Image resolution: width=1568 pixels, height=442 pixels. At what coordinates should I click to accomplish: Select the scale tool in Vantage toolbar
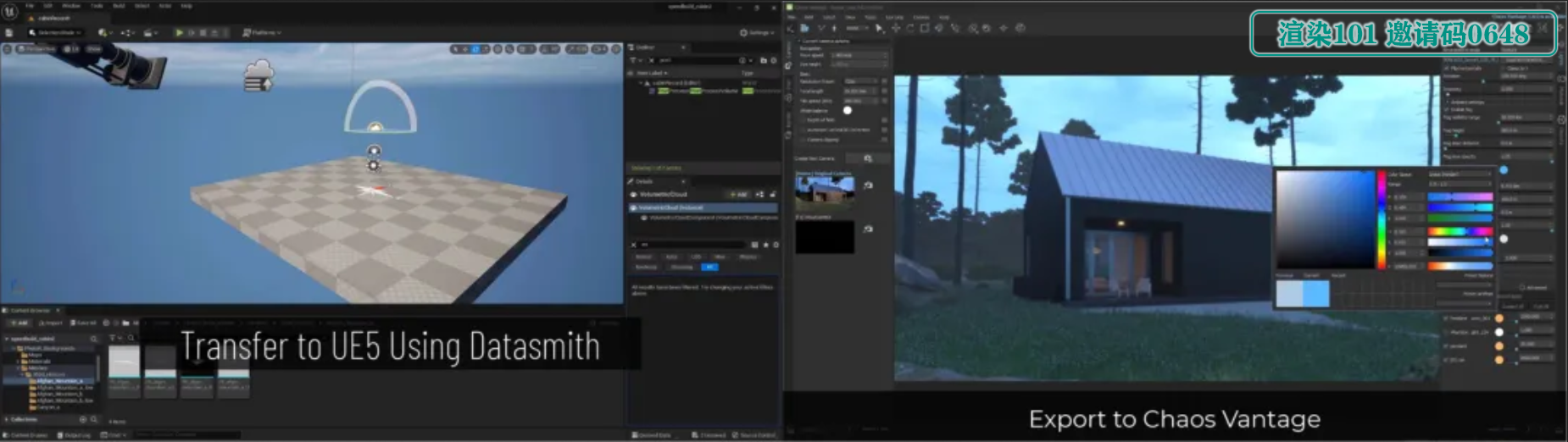pos(925,28)
